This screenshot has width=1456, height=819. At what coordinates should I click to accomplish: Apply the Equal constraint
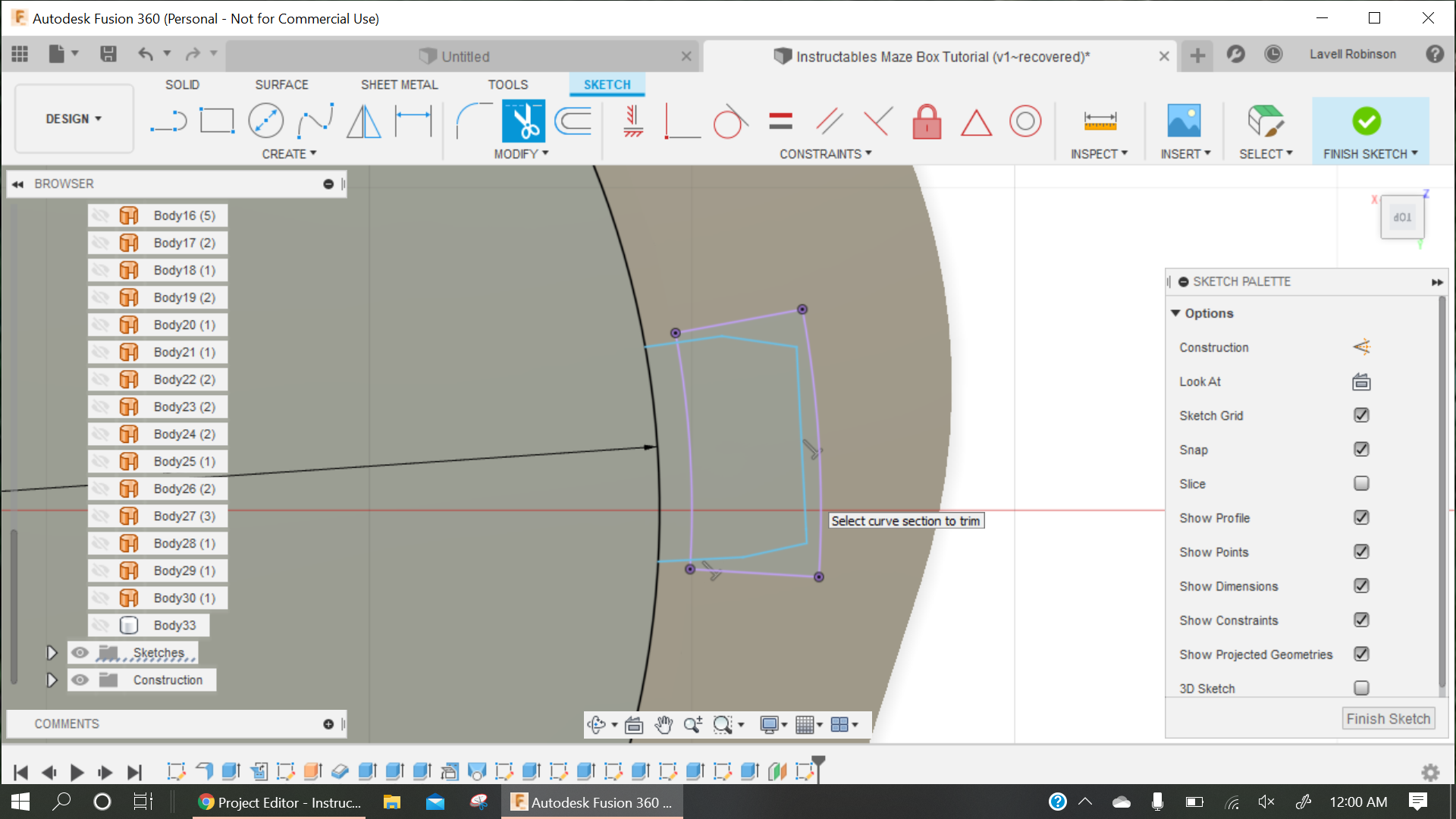(780, 121)
